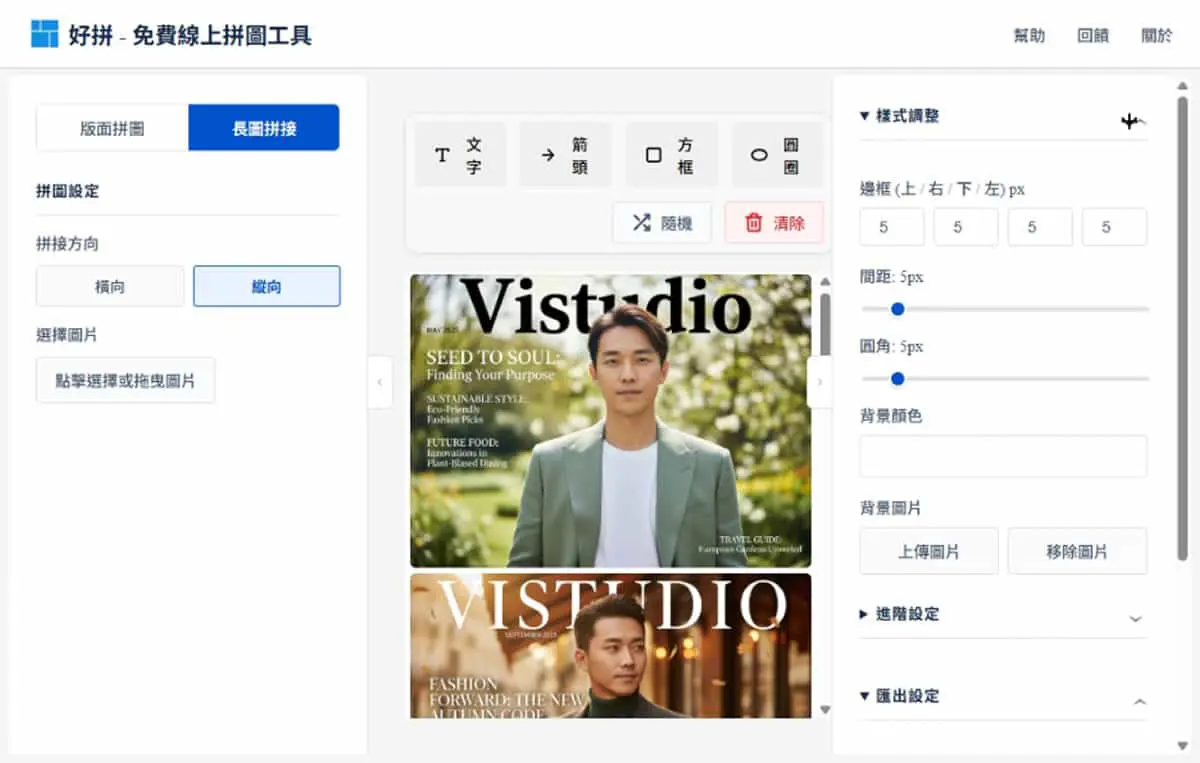Open the 關於 about link
Screen dimensions: 1200x763
tap(1157, 35)
